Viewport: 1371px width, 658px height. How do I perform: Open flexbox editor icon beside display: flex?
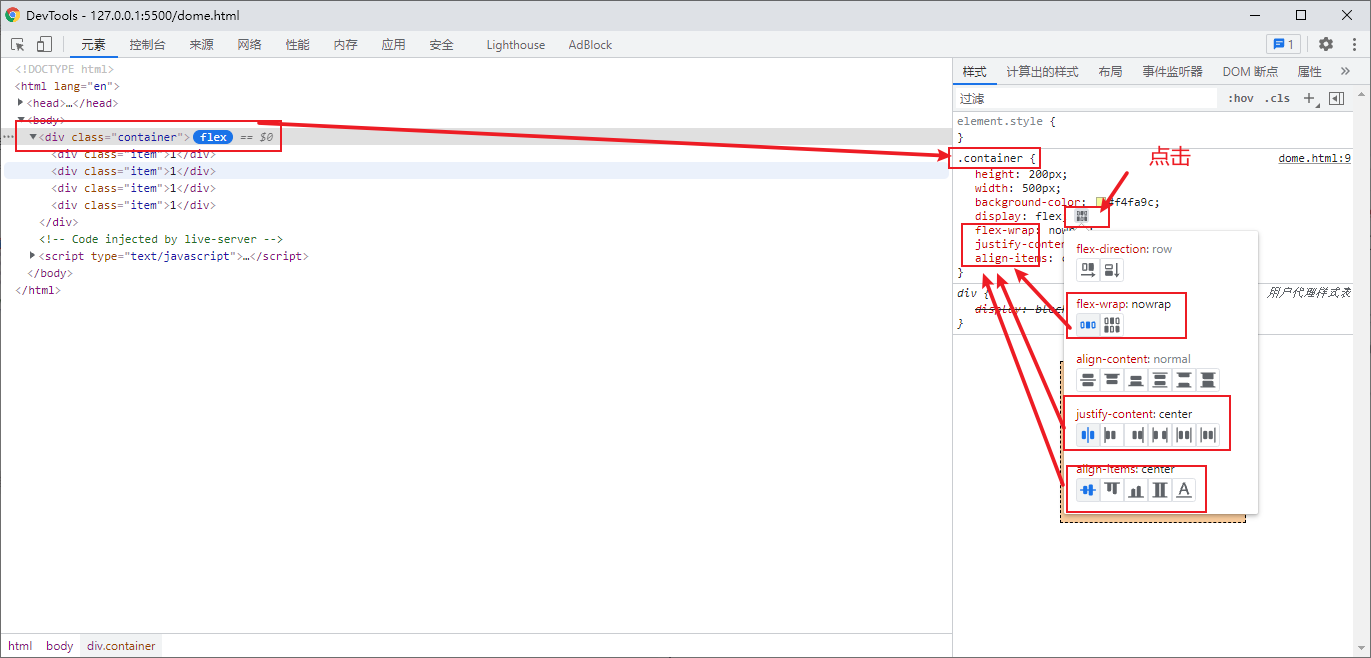click(1082, 215)
